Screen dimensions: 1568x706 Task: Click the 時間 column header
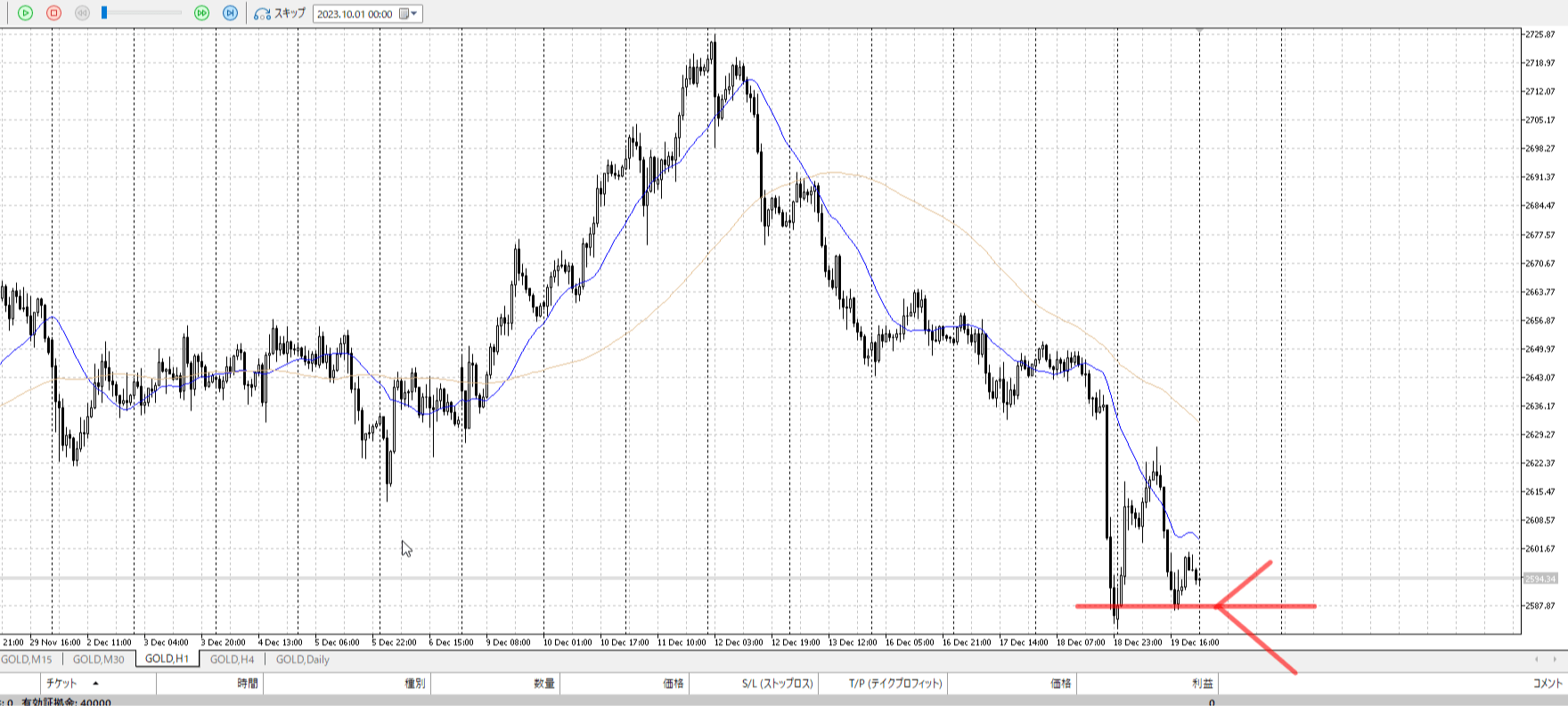click(247, 684)
